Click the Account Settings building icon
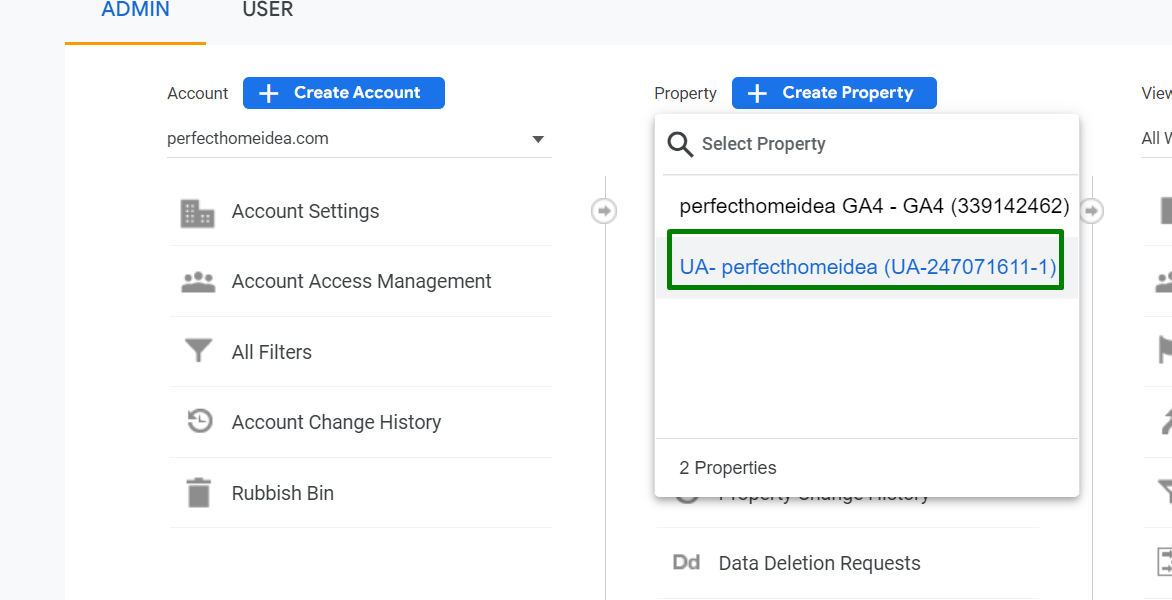This screenshot has width=1172, height=600. click(x=197, y=213)
